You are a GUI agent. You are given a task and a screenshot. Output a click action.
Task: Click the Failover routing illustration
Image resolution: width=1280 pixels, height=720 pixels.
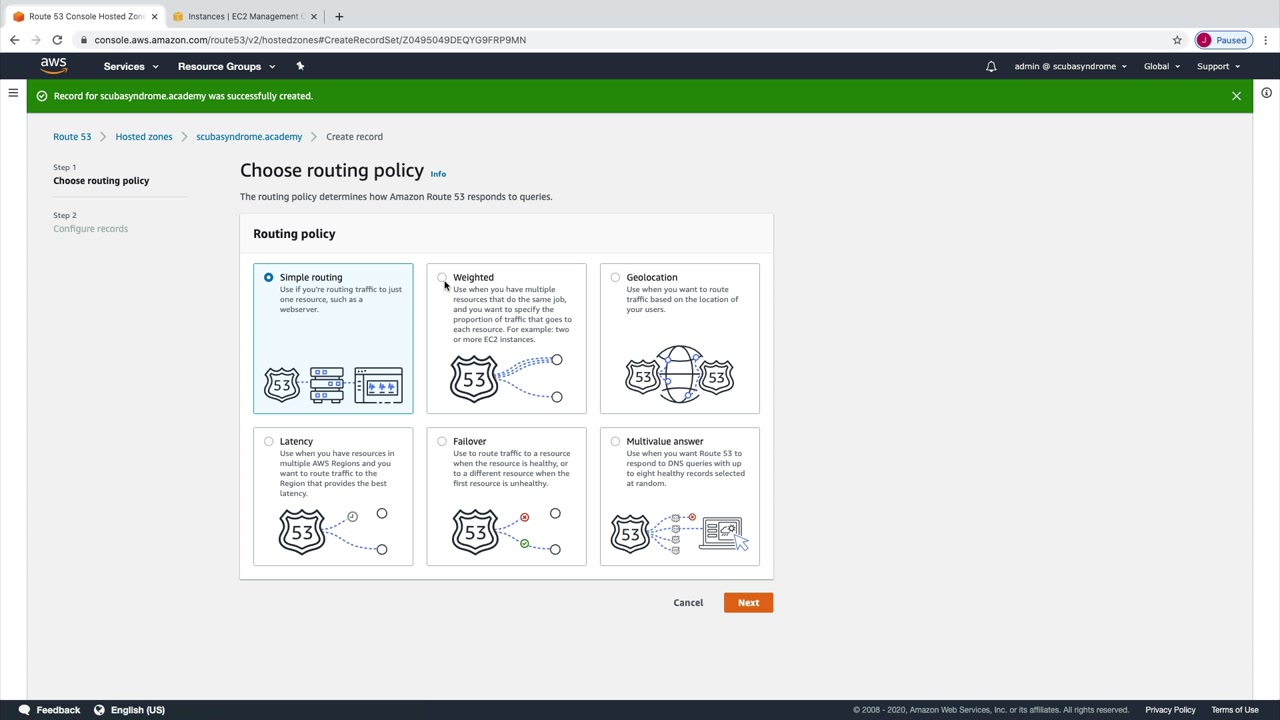[506, 531]
